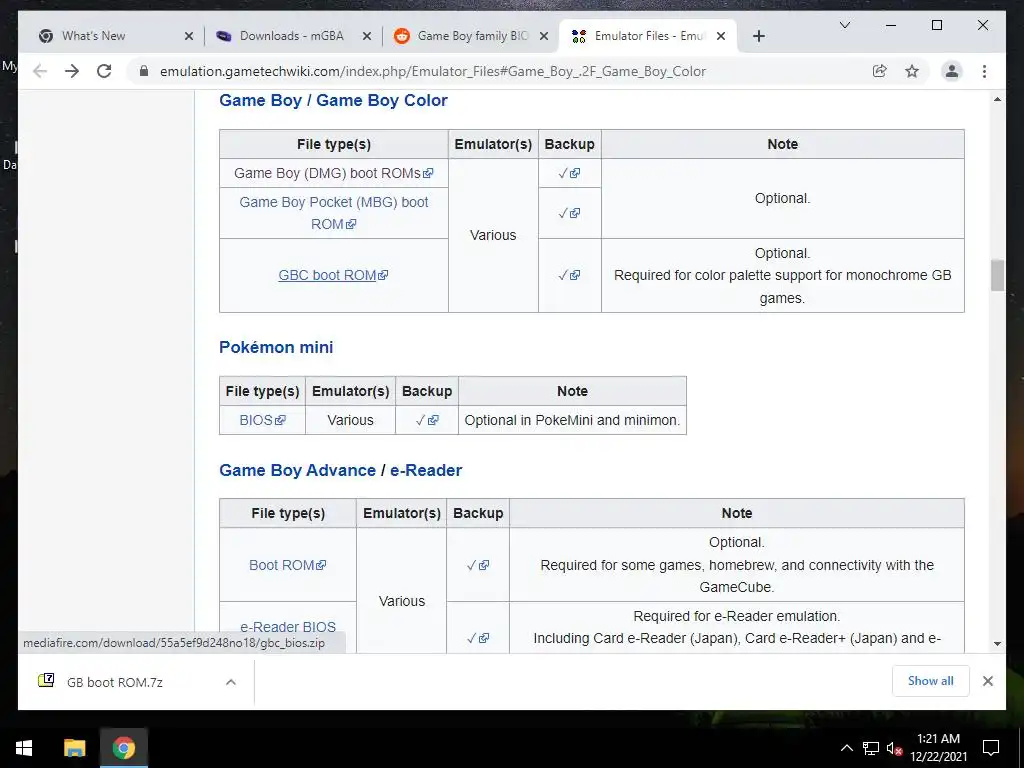Click the Game Boy / Game Boy Color heading

333,101
